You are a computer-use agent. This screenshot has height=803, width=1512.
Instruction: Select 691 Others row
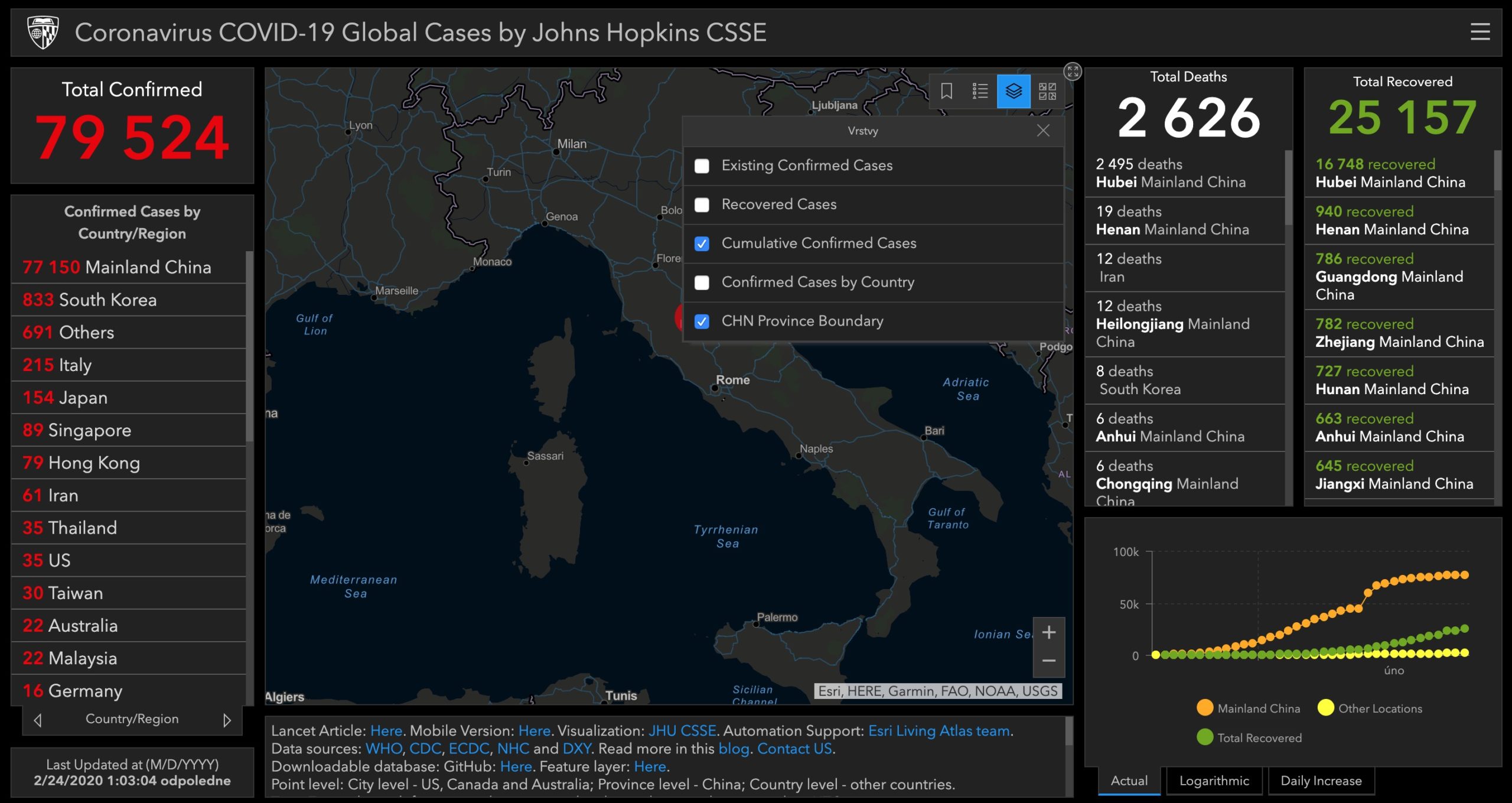coord(128,332)
